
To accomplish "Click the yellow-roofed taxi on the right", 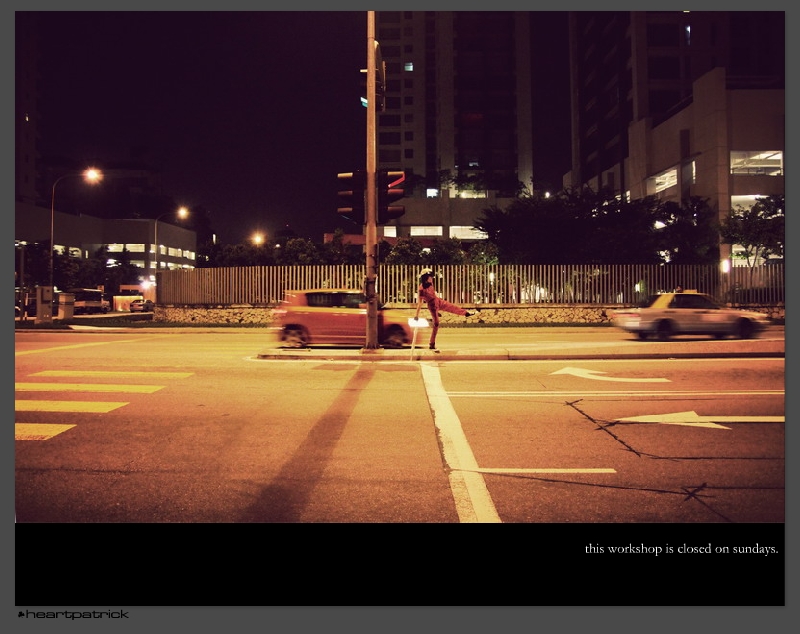I will 688,314.
